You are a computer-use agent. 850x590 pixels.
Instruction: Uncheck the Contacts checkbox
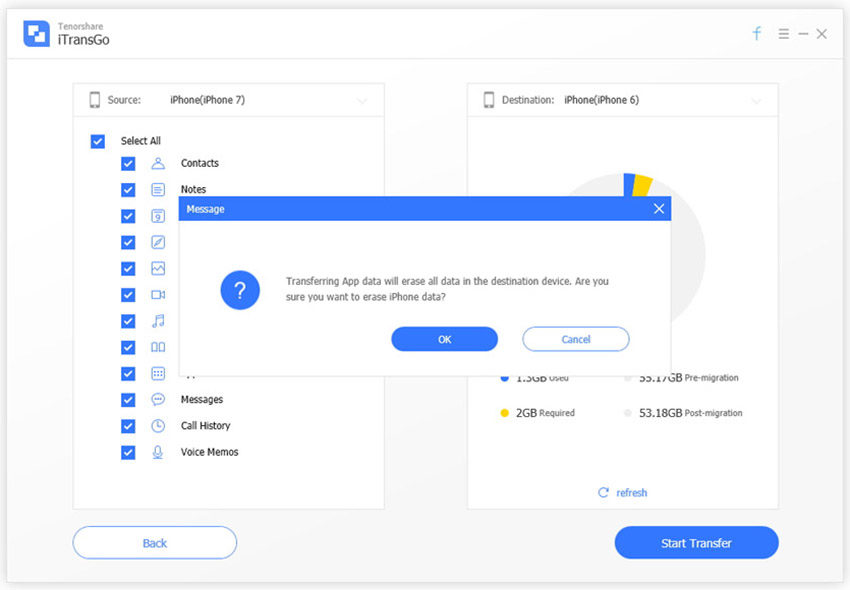[128, 163]
